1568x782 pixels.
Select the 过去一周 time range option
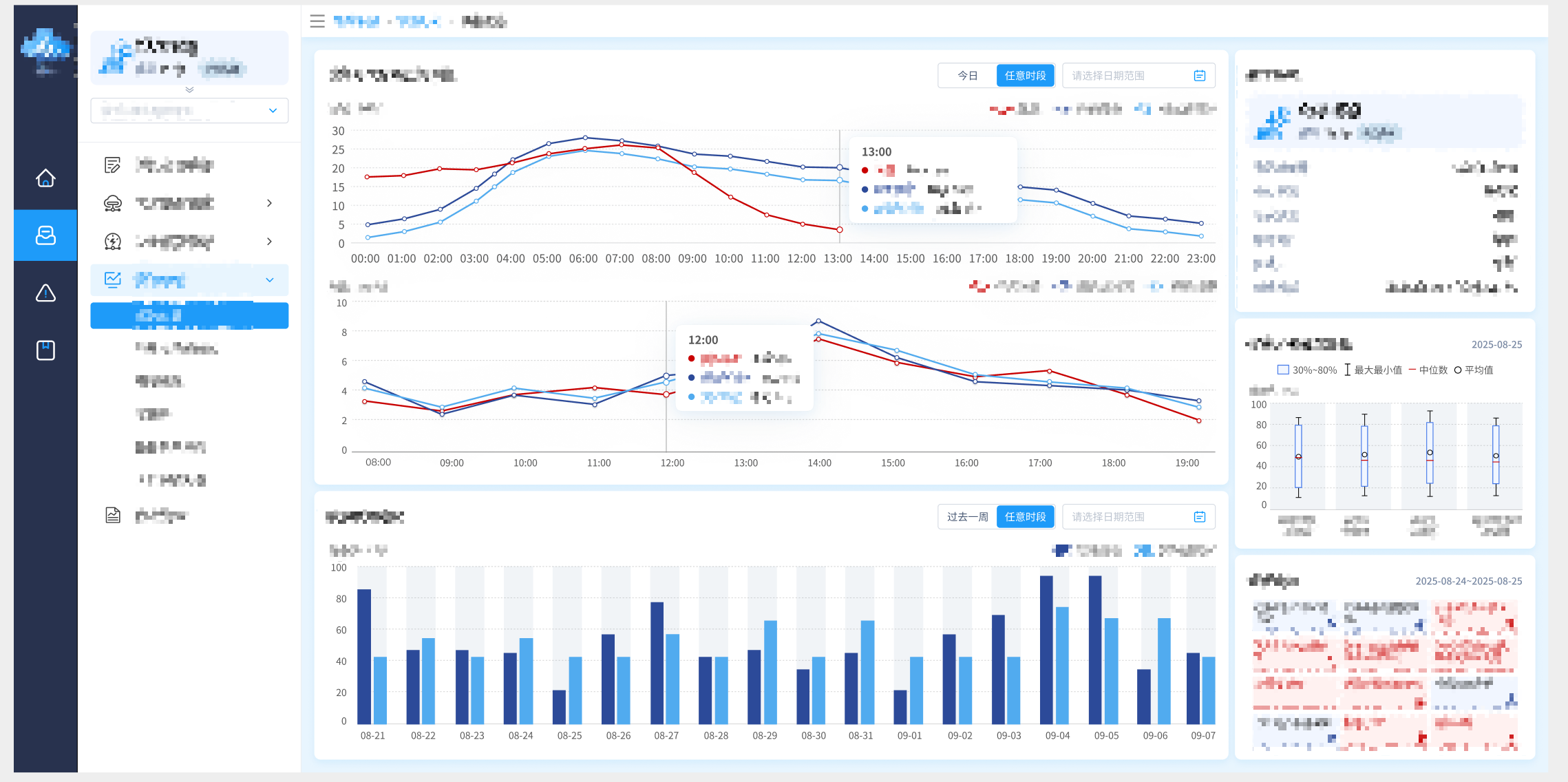967,517
